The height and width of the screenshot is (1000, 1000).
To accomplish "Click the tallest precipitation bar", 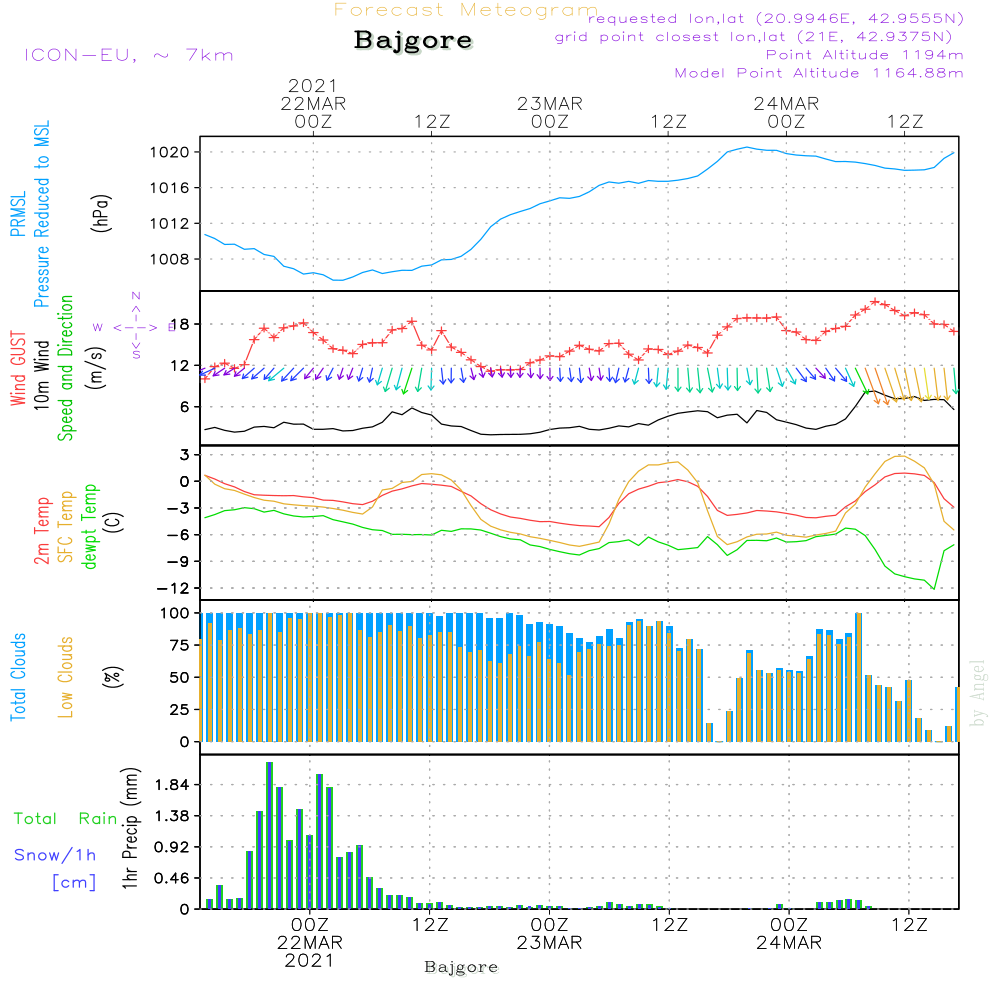I will pyautogui.click(x=270, y=835).
